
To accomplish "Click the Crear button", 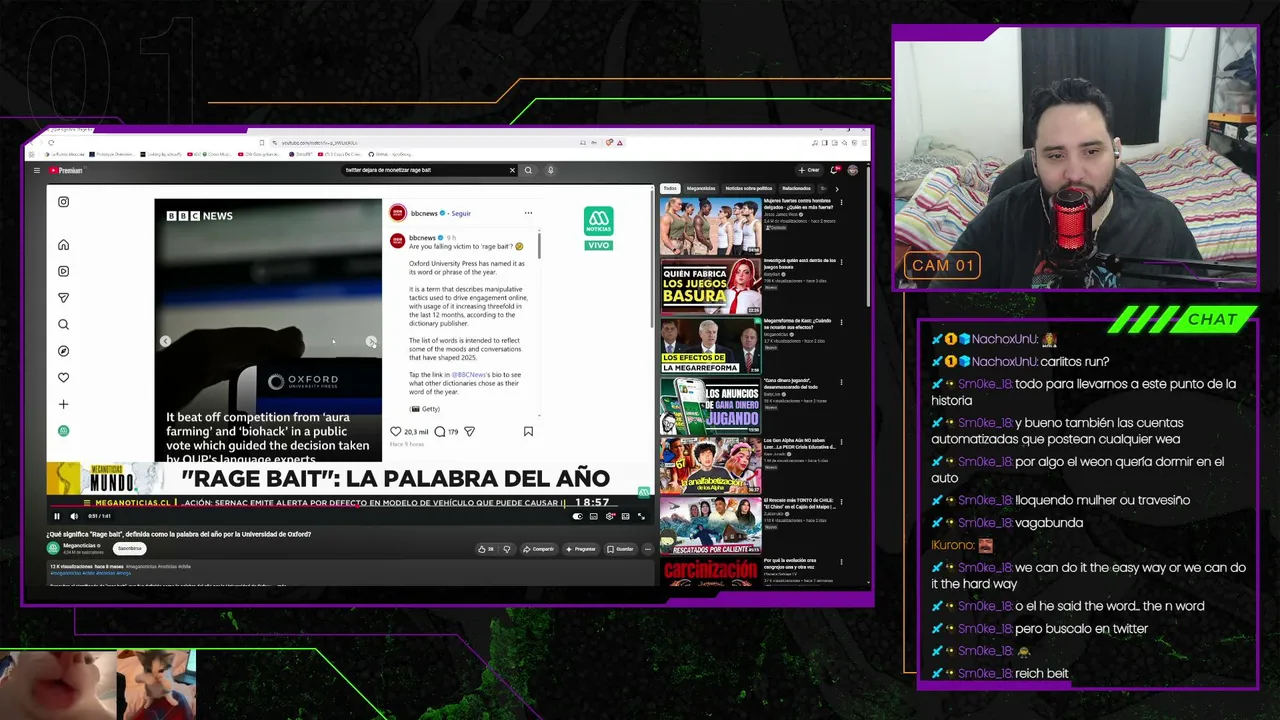I will pos(809,170).
